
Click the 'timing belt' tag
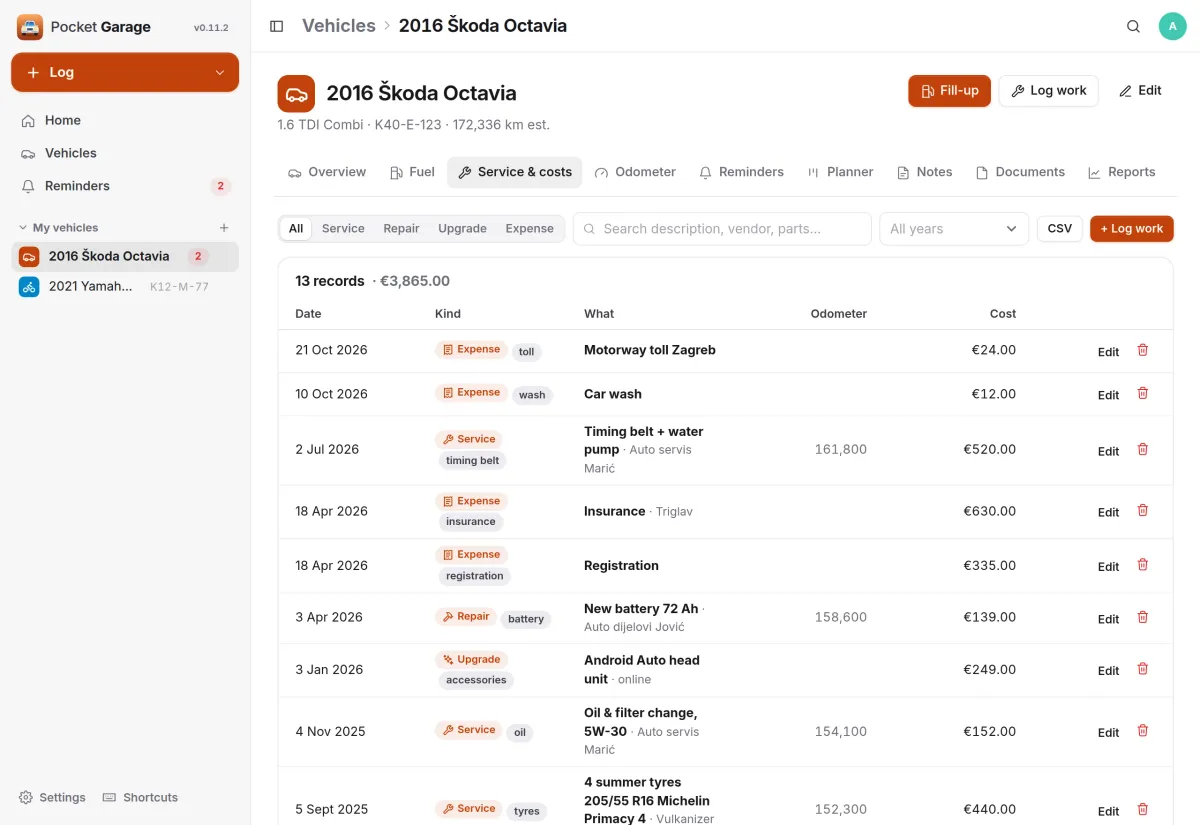472,461
